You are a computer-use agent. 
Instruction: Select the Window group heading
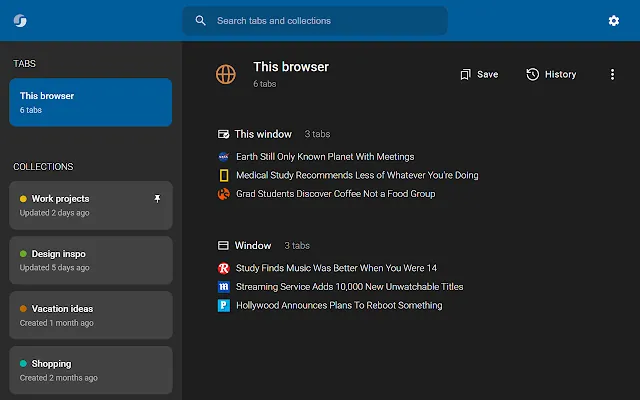click(253, 245)
